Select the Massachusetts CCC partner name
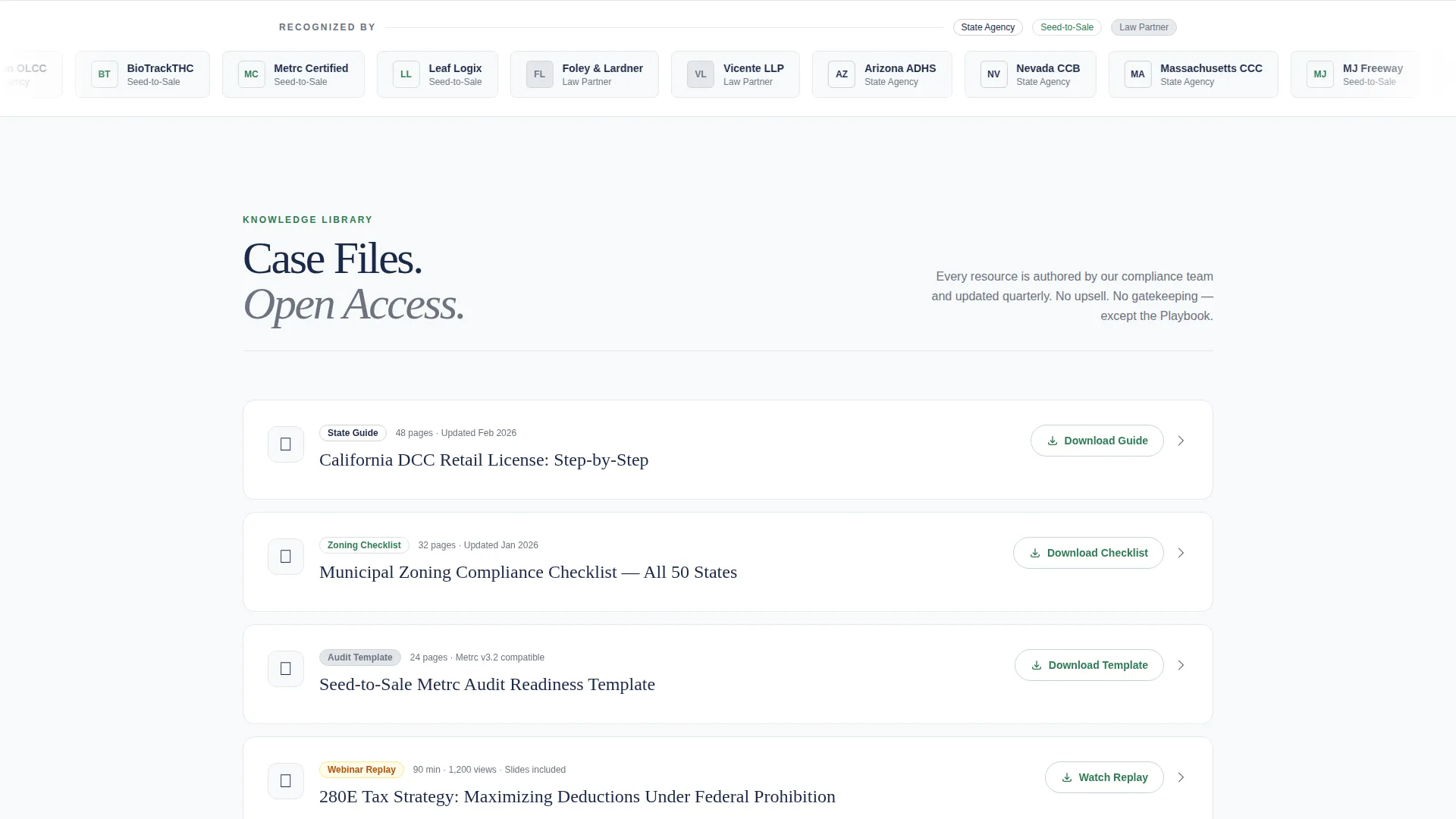 (1211, 68)
